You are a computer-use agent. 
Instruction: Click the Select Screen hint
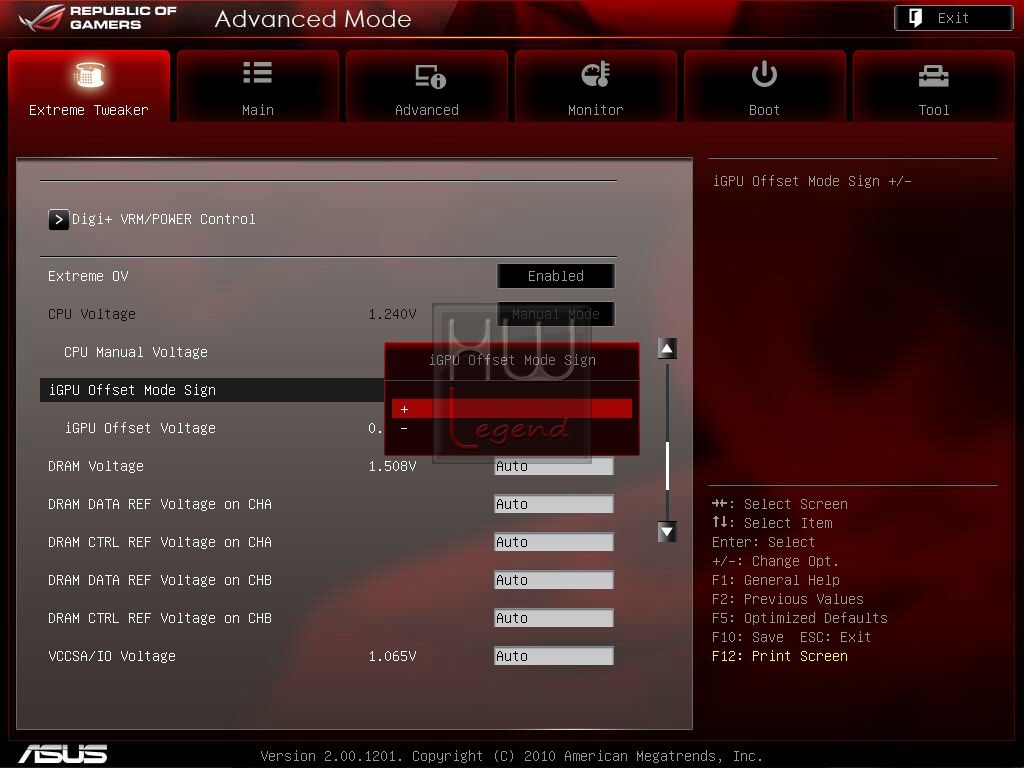[780, 504]
